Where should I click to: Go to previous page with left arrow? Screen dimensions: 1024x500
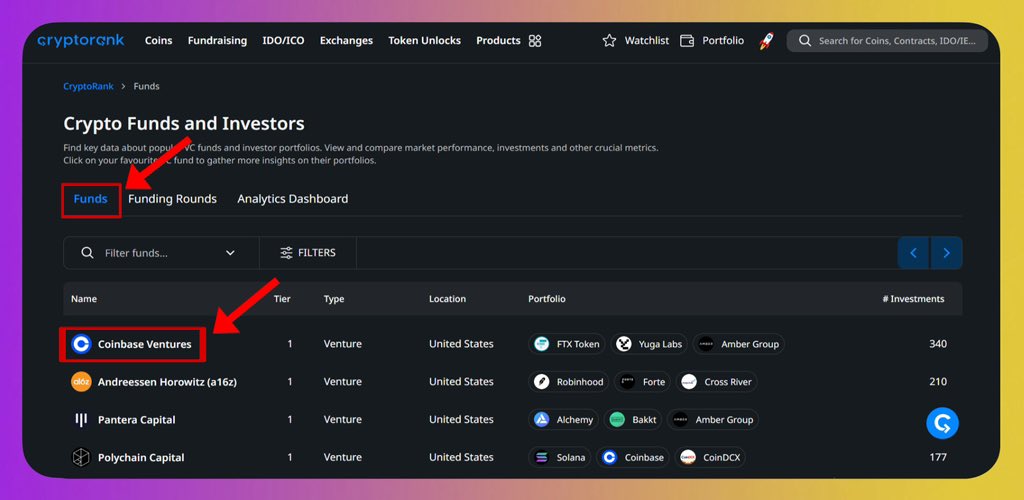914,253
